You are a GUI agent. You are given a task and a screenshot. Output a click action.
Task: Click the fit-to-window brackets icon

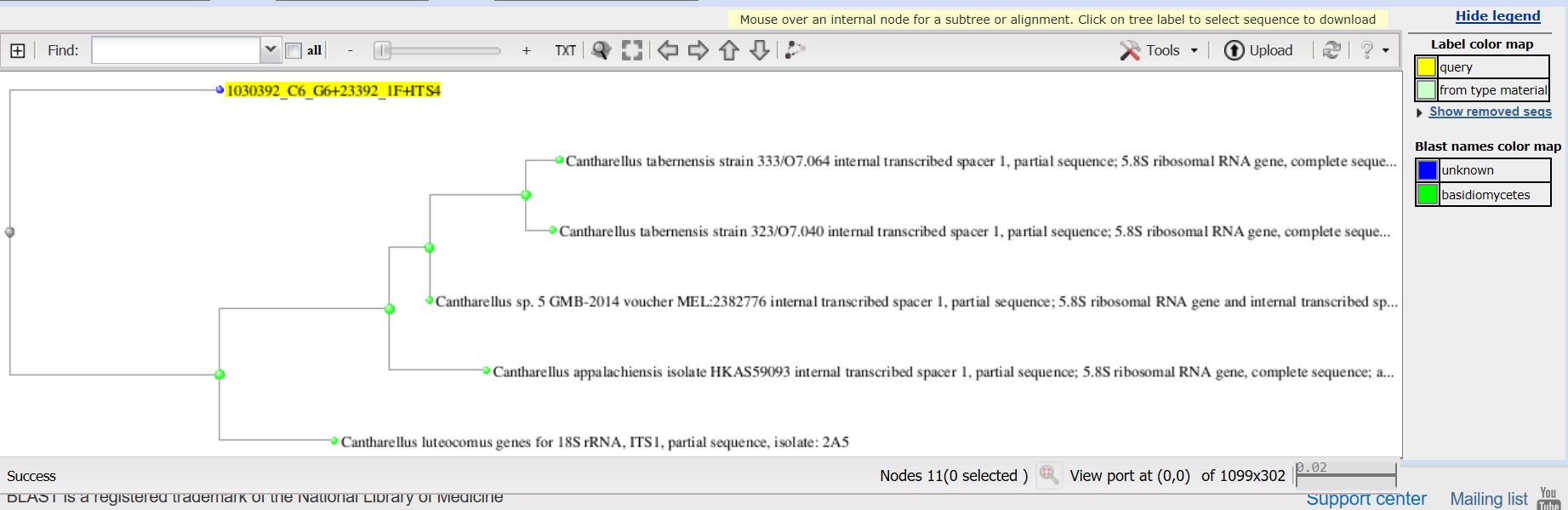tap(632, 51)
